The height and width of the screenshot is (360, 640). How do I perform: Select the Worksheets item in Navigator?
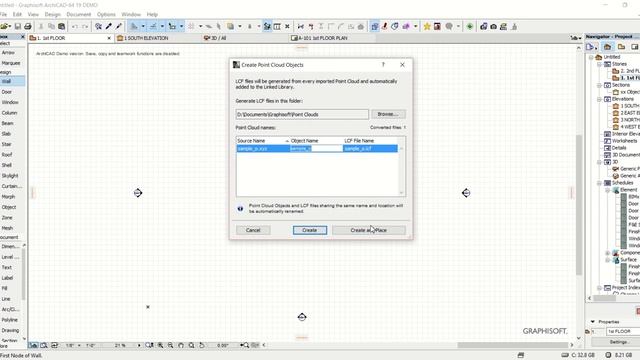[624, 141]
